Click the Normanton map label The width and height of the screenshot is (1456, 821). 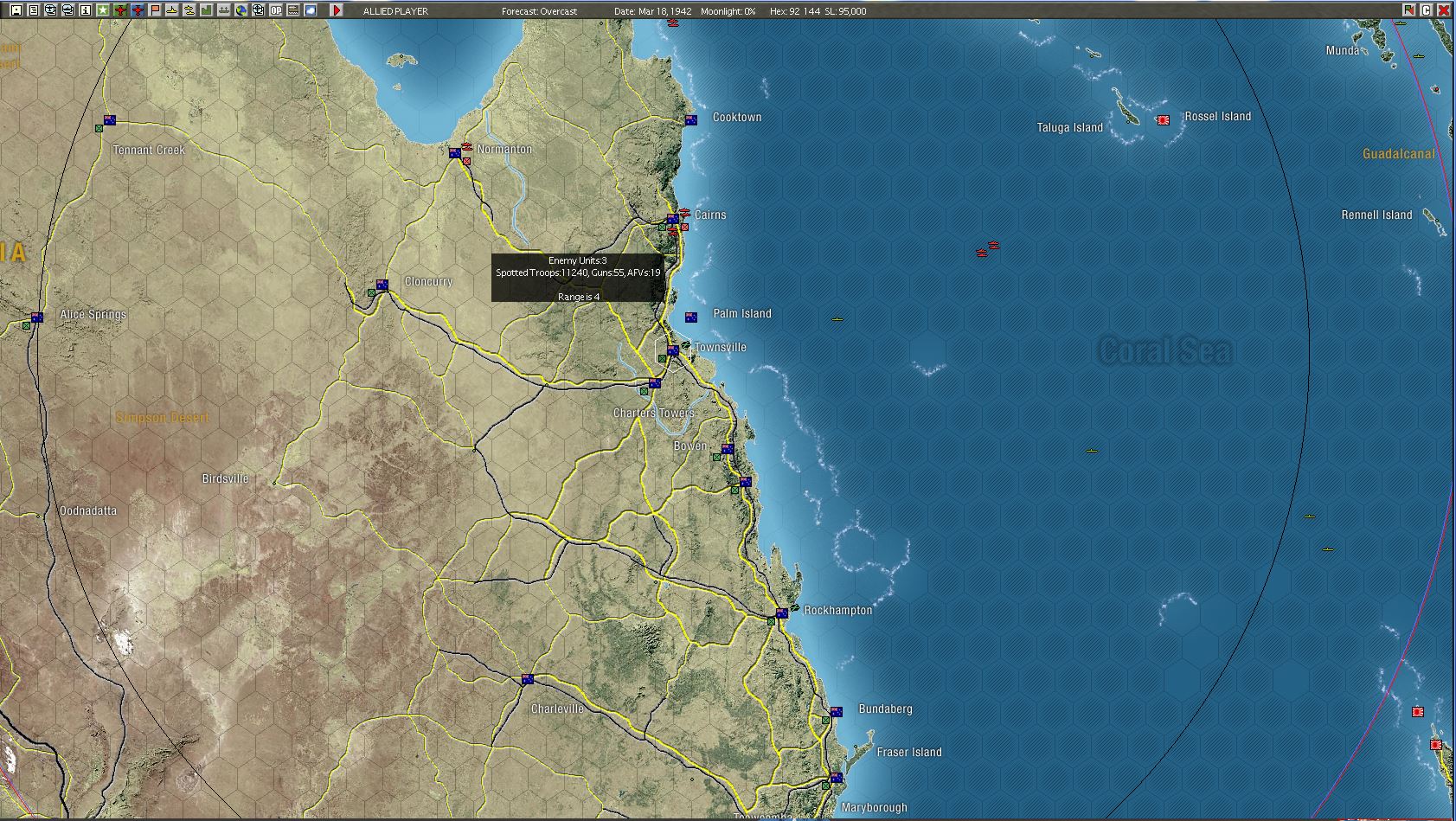[504, 150]
